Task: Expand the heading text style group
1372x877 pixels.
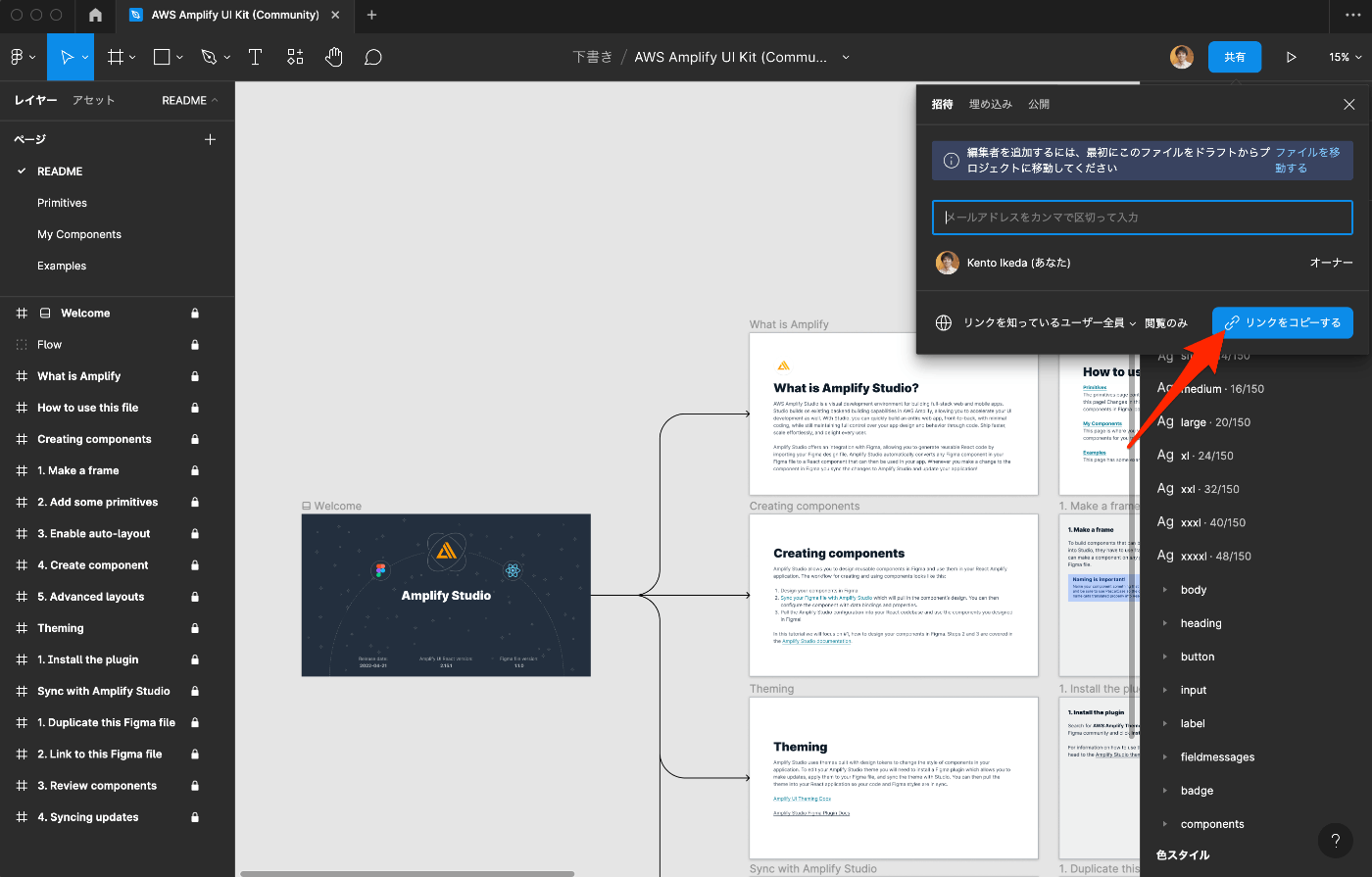Action: tap(1164, 623)
